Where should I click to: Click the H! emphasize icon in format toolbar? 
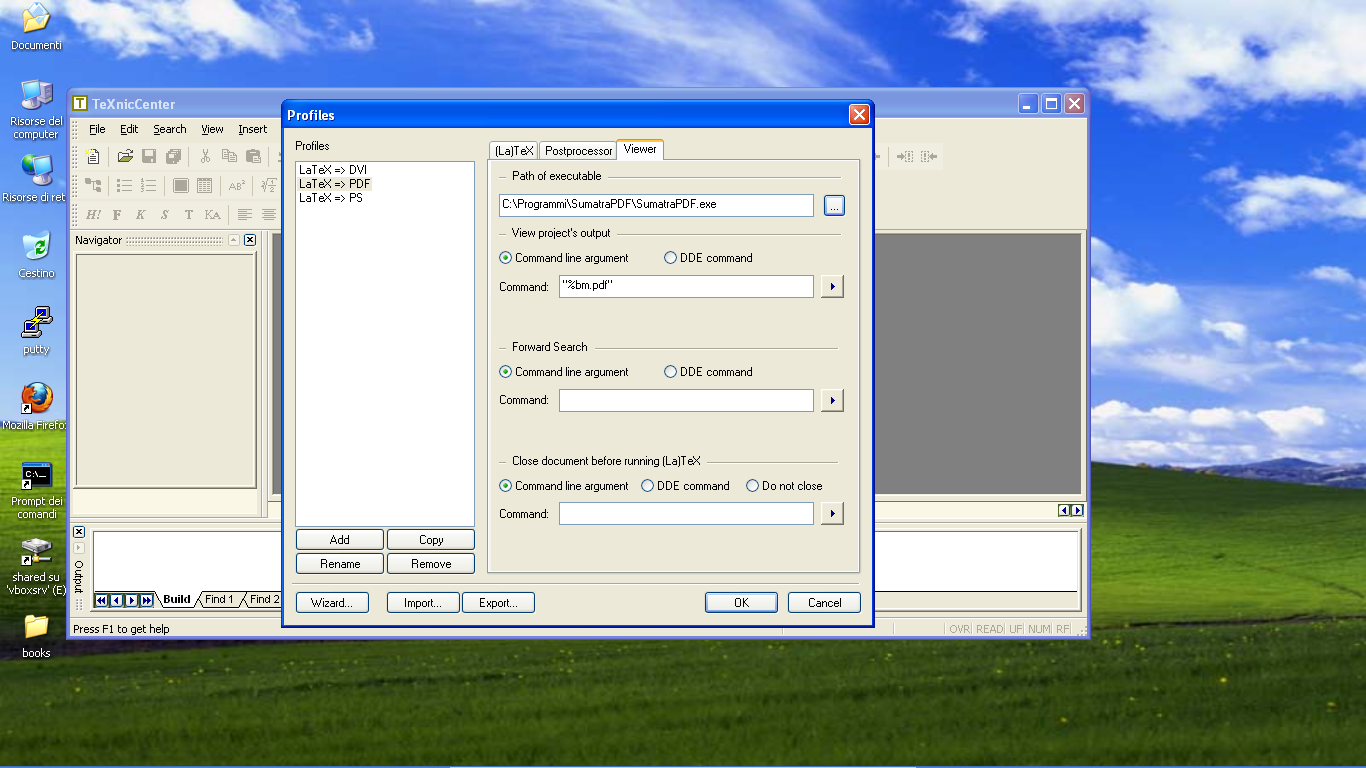coord(93,214)
